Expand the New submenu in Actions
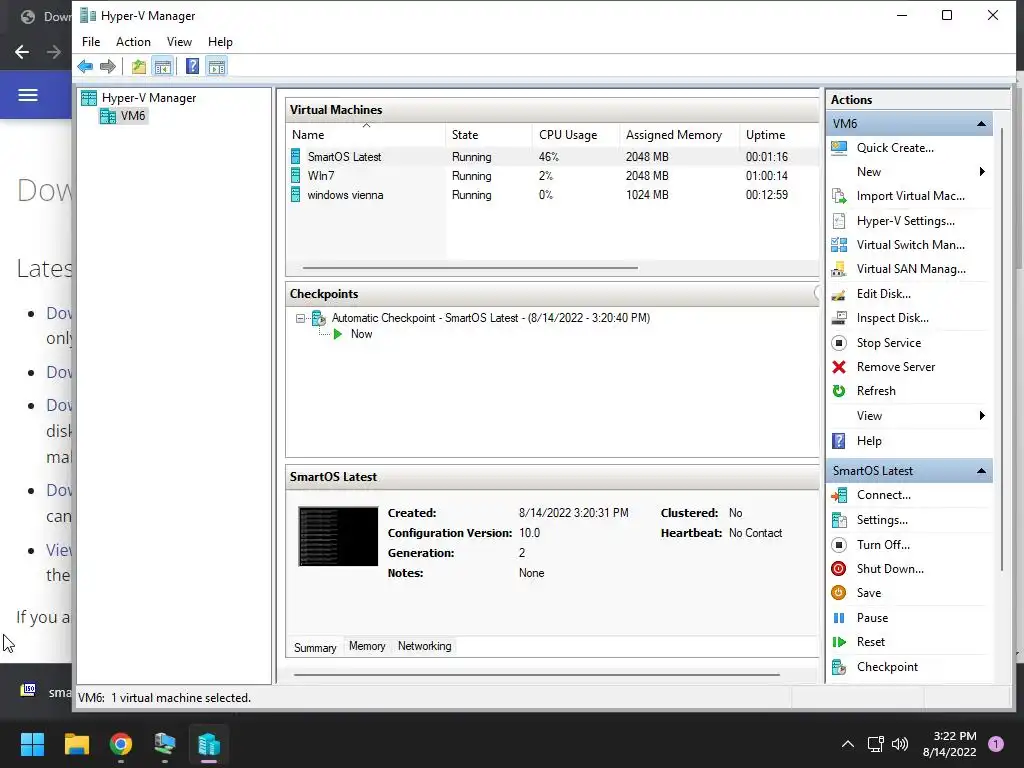The height and width of the screenshot is (768, 1024). pos(982,172)
